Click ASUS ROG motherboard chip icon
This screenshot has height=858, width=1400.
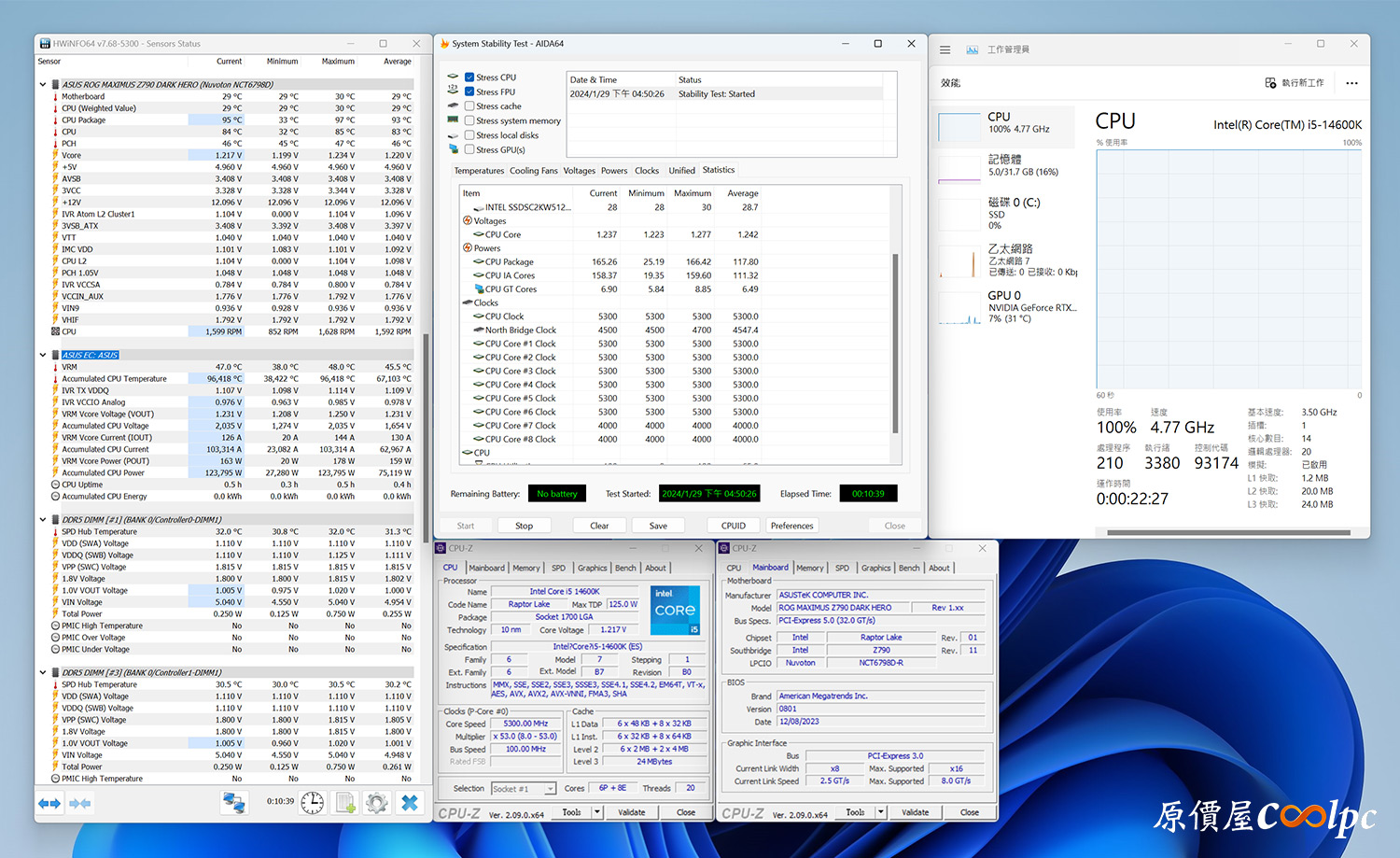[56, 84]
